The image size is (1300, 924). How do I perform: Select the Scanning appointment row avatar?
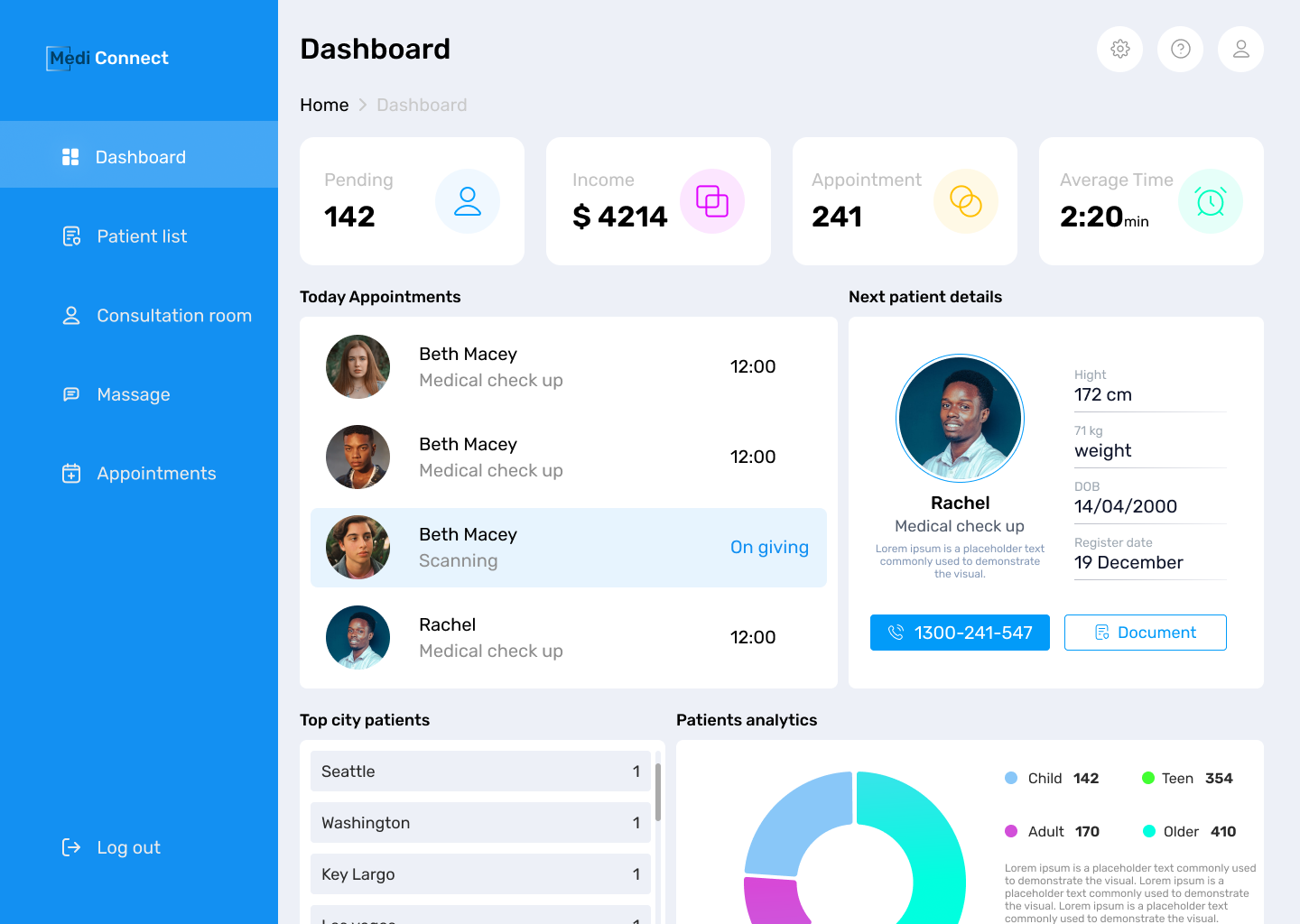pyautogui.click(x=357, y=547)
